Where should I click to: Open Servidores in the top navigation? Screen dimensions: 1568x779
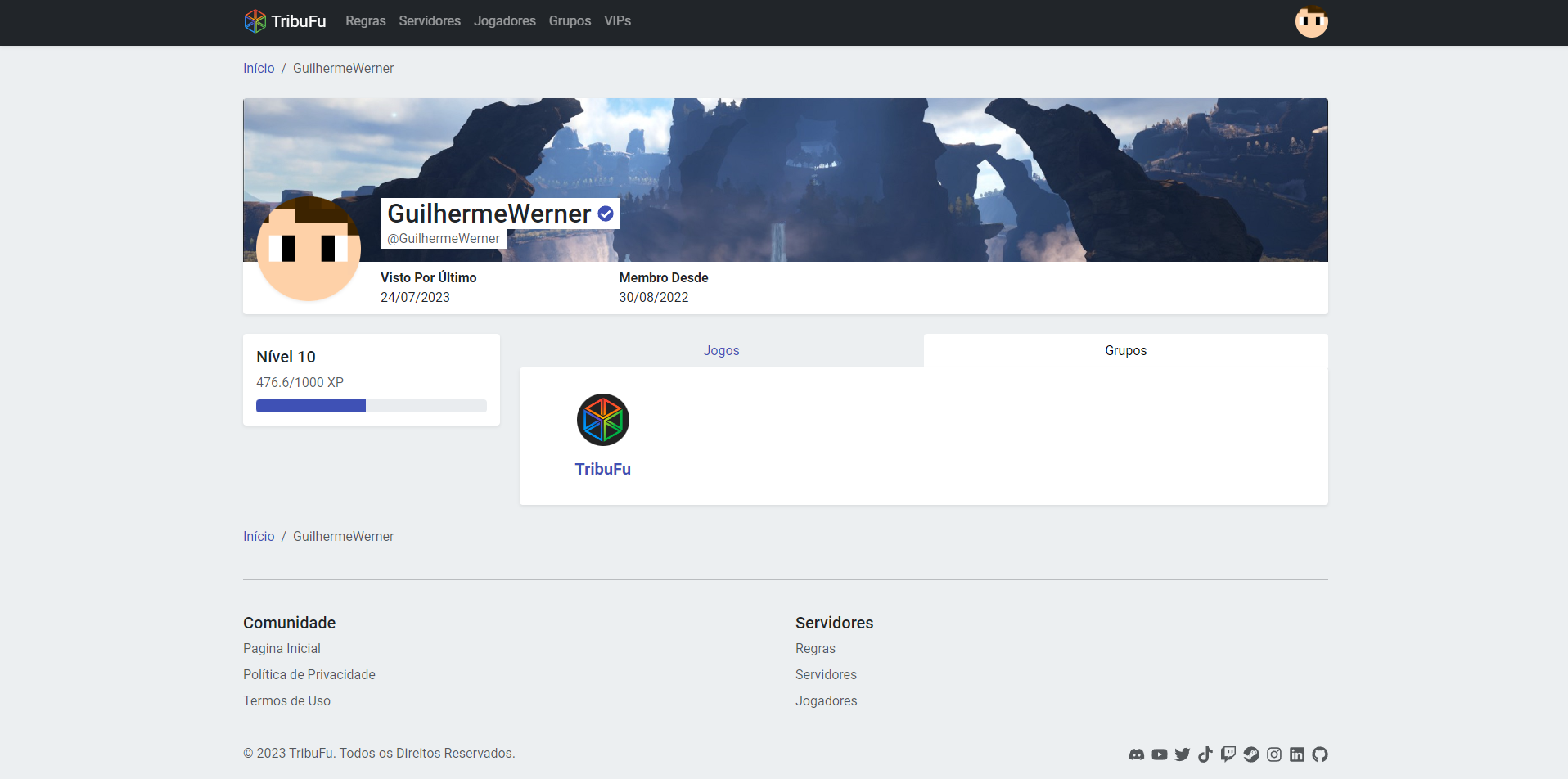(430, 21)
